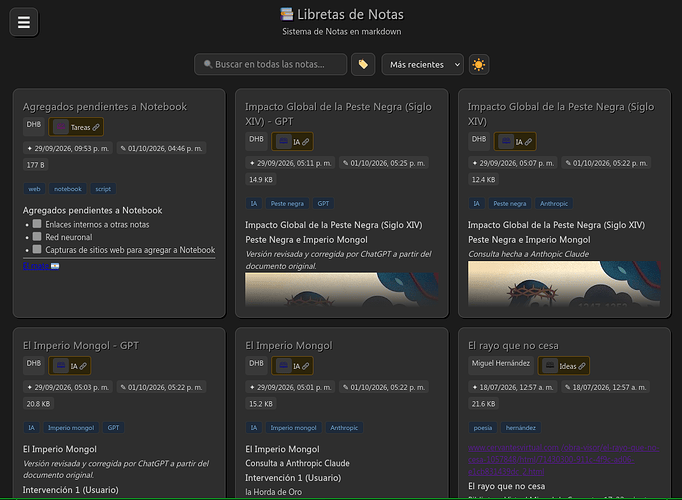Click creation date '29/09/2026, 05:01 p. m.'
The height and width of the screenshot is (500, 682).
pos(290,387)
